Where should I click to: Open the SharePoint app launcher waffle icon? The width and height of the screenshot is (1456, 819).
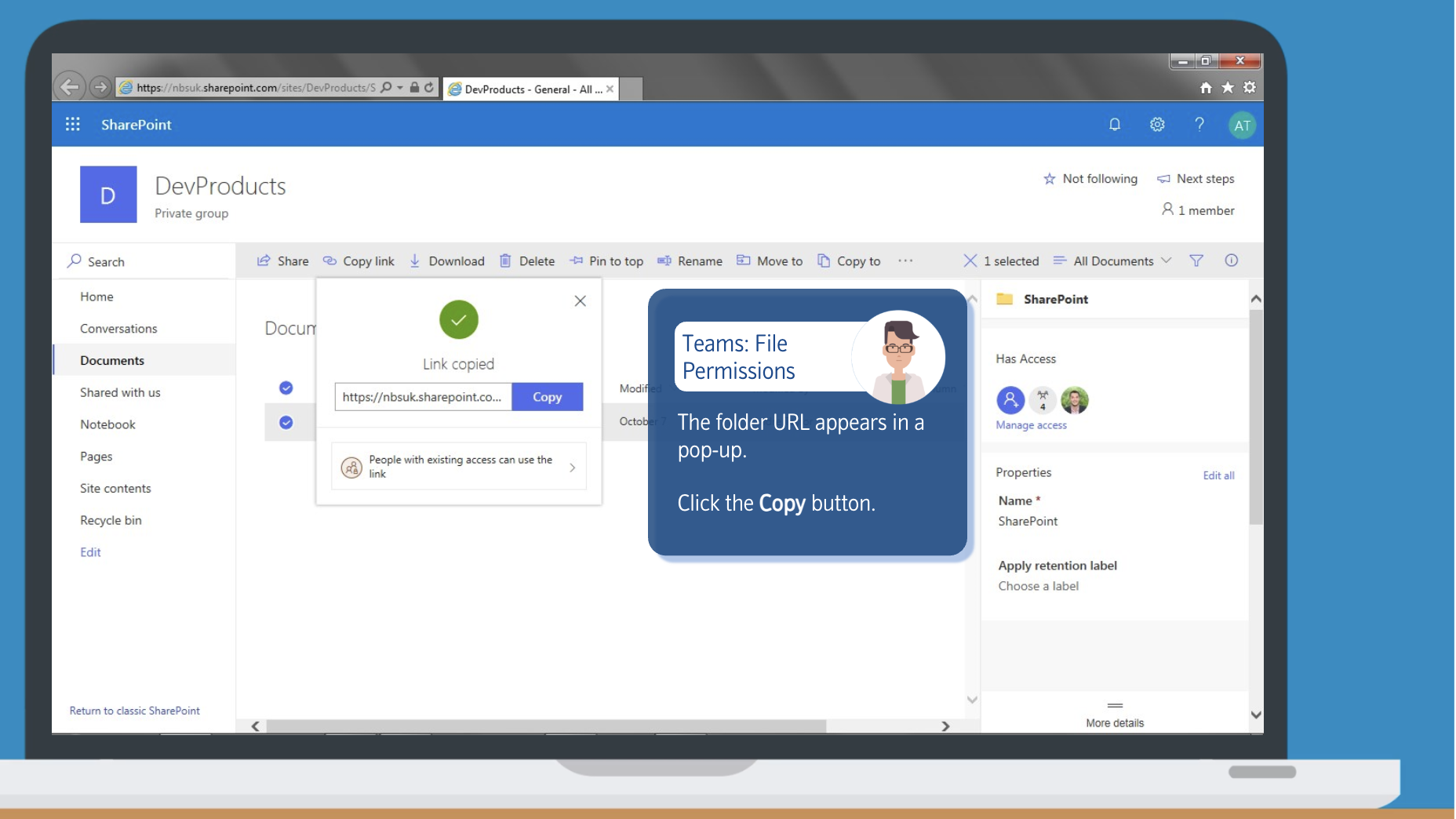coord(73,125)
